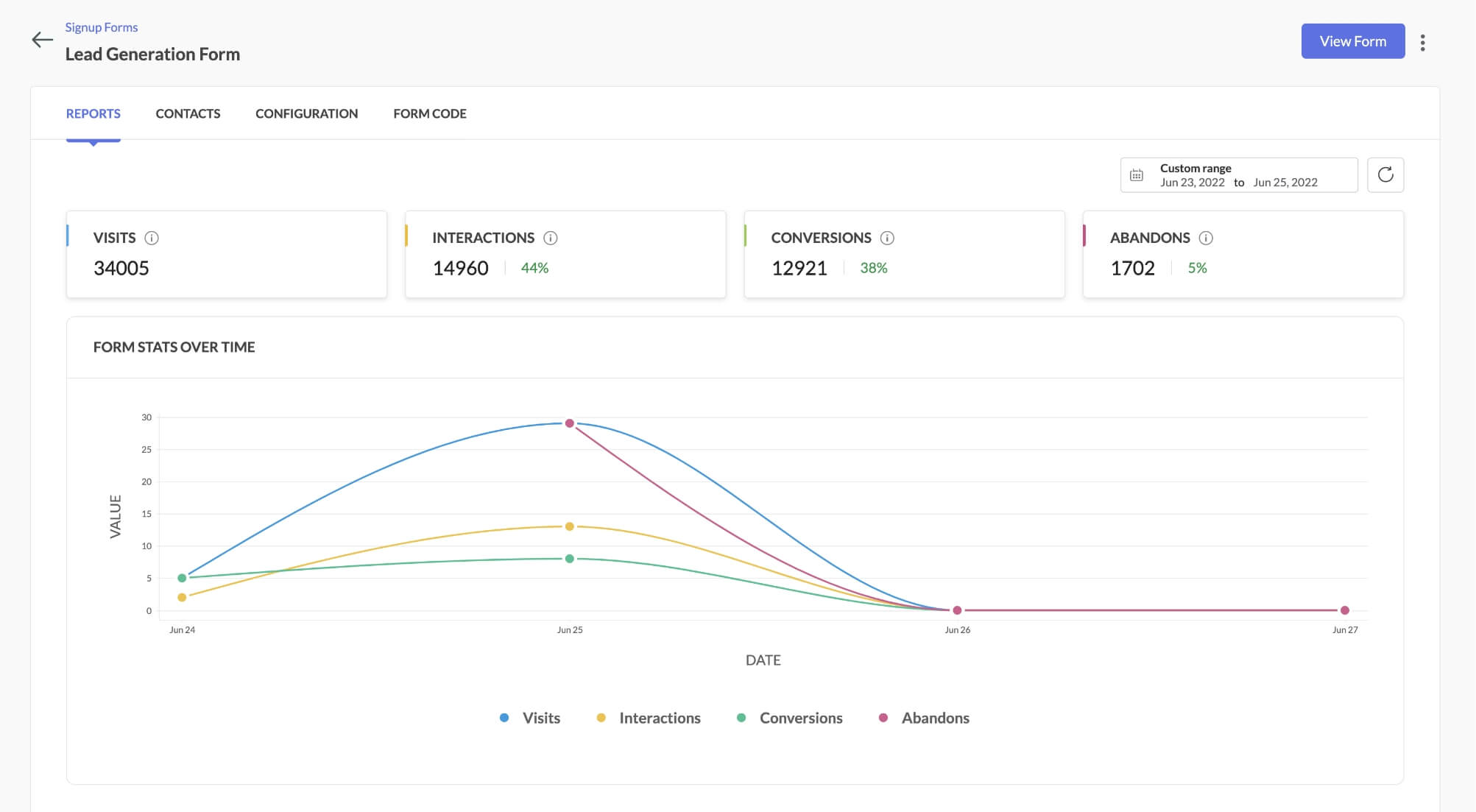Click the CONFIGURATION tab
1476x812 pixels.
(x=307, y=113)
